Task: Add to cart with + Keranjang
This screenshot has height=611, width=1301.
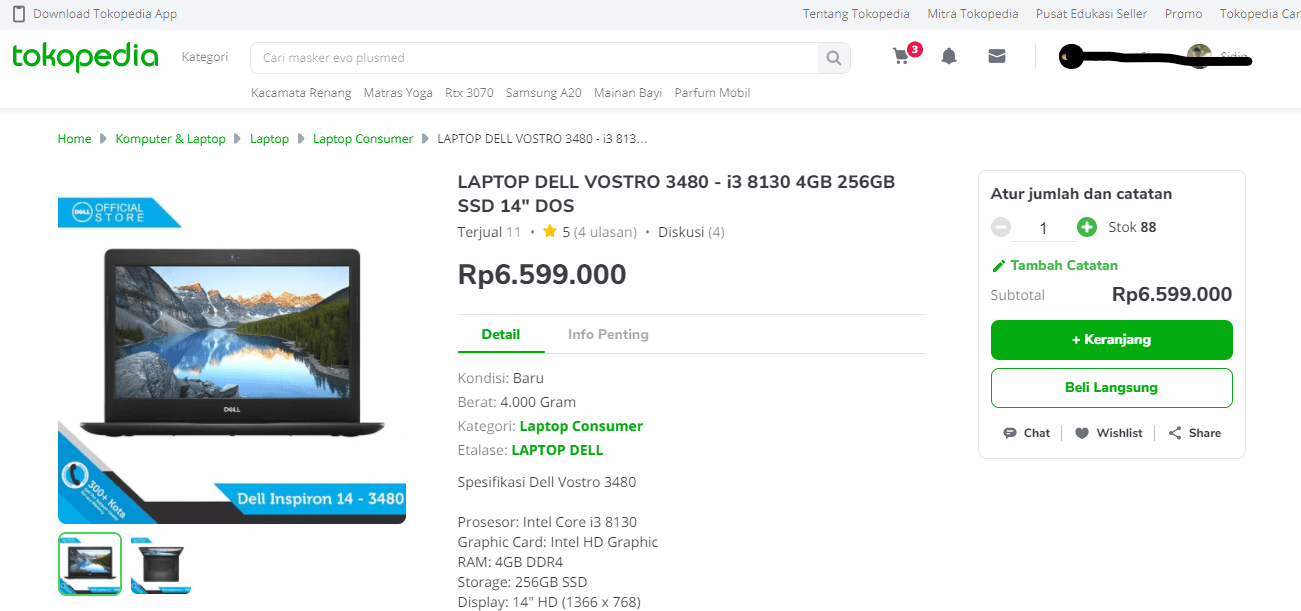Action: (x=1111, y=340)
